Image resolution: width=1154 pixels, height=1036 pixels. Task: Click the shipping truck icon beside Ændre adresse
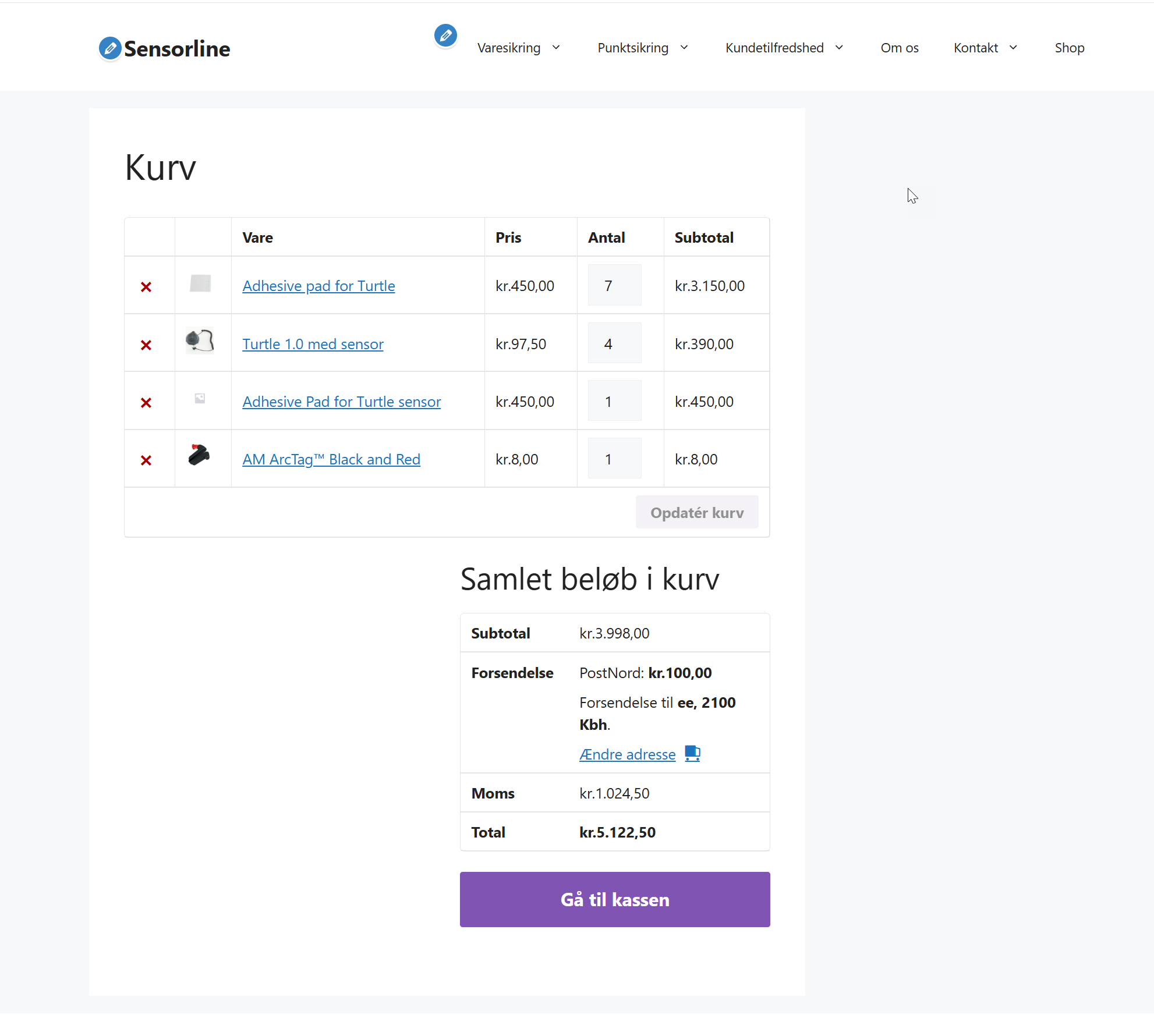pyautogui.click(x=692, y=754)
